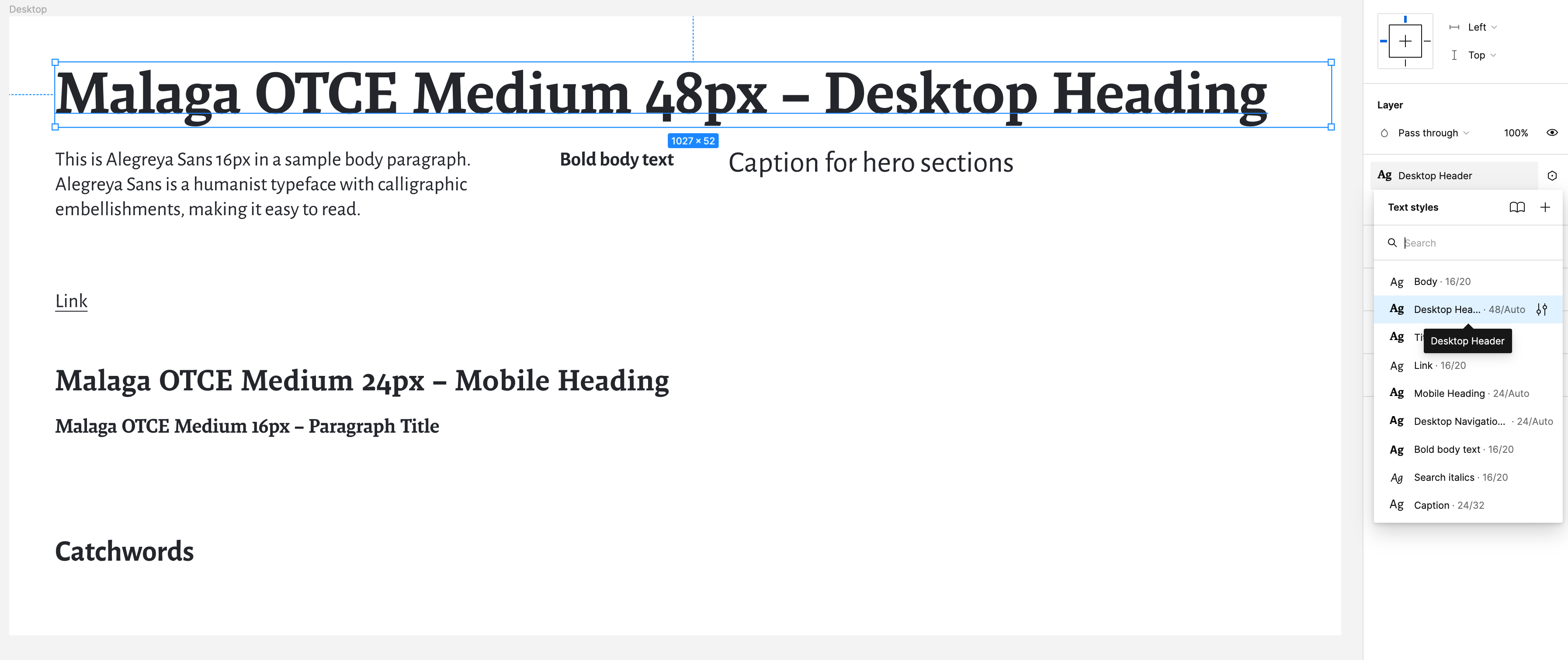Choose the Mobile Heading 24/Auto style

point(1467,393)
